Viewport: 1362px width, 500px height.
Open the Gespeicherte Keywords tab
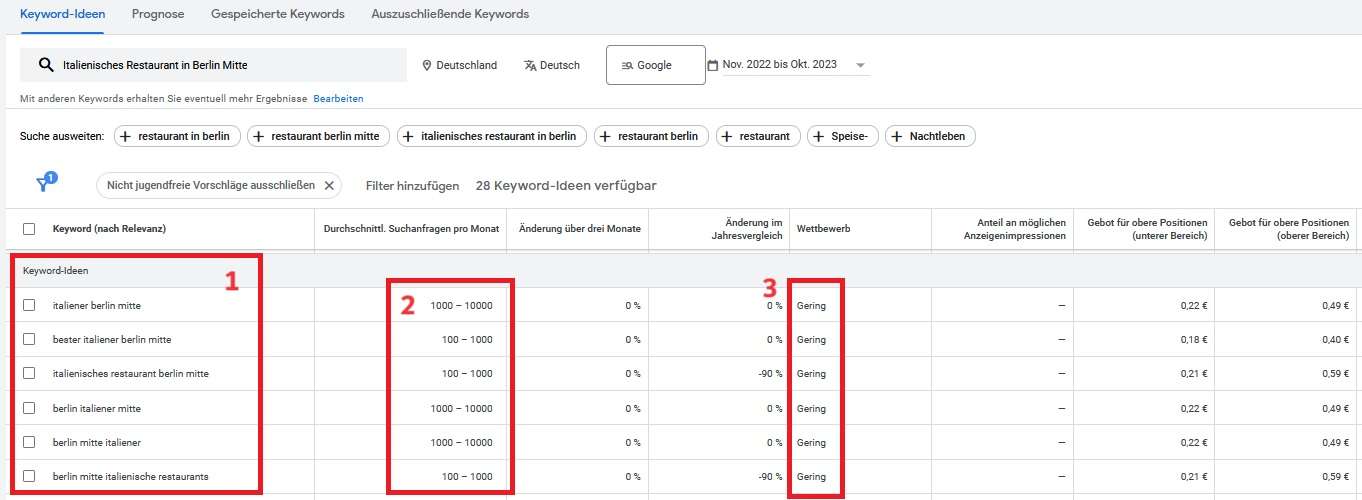pyautogui.click(x=278, y=14)
